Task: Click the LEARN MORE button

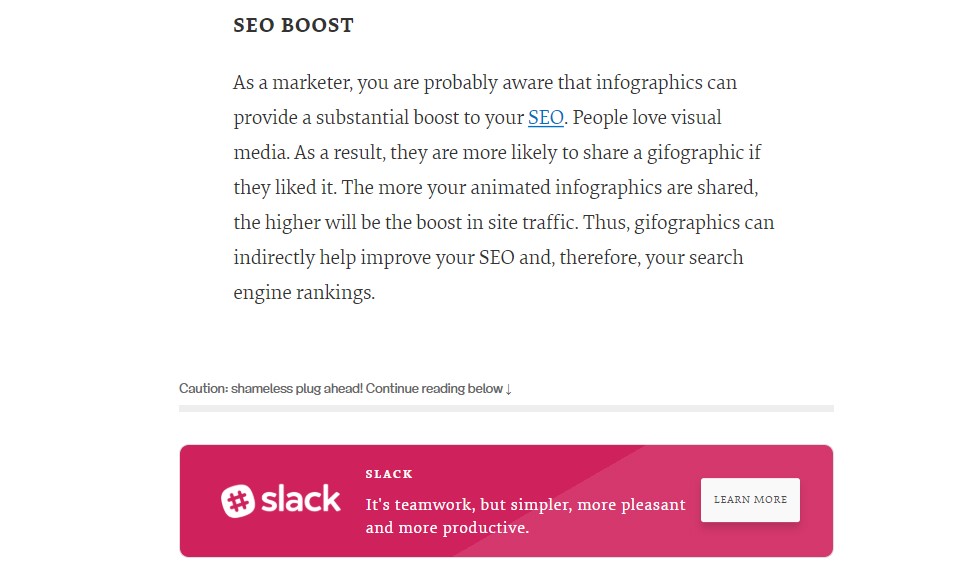Action: pyautogui.click(x=750, y=500)
